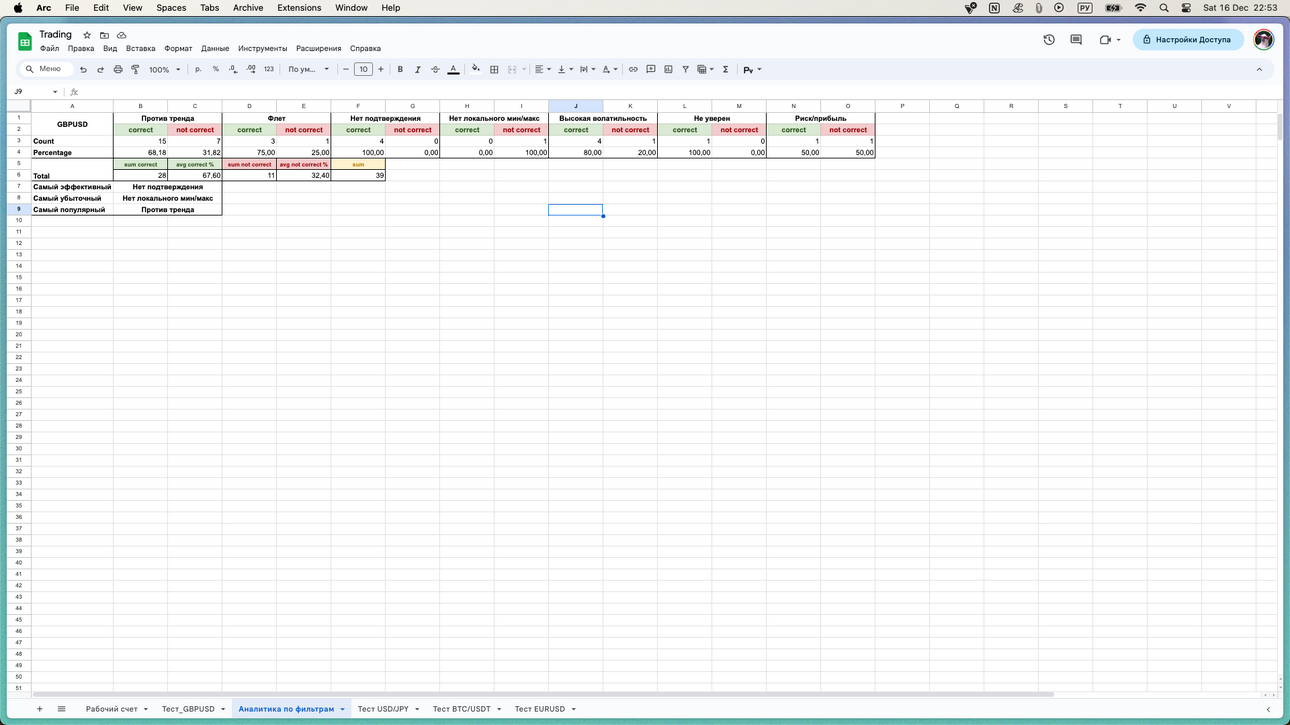View cloud save status icon
The width and height of the screenshot is (1290, 725).
(122, 35)
